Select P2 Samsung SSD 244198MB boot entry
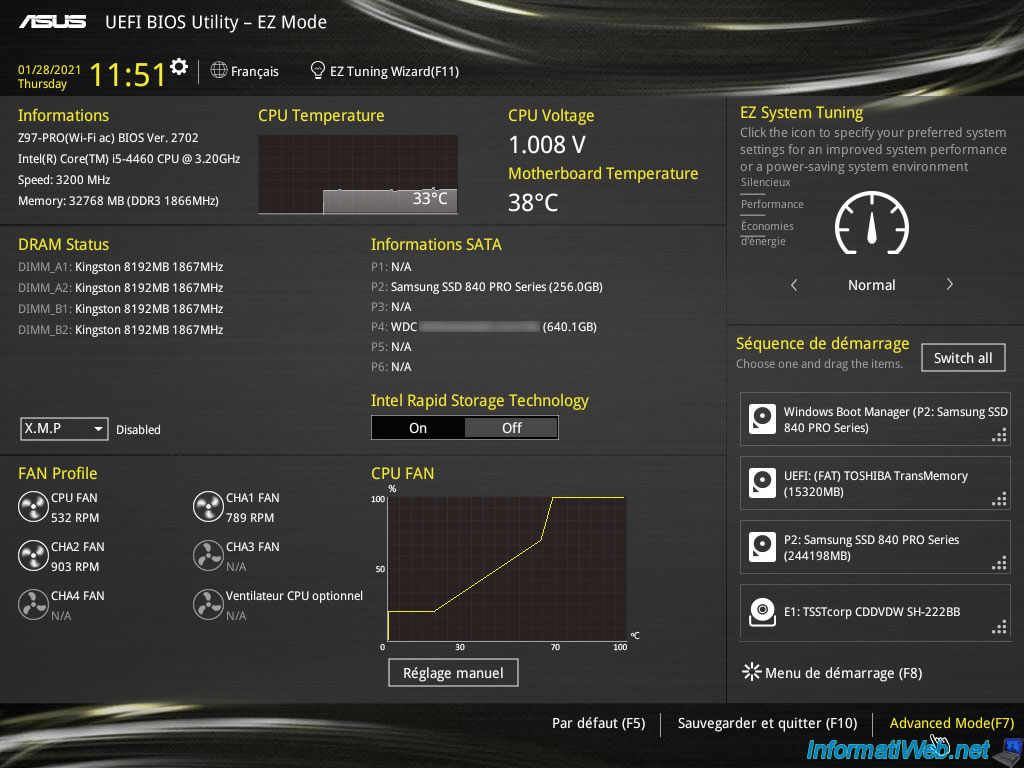1024x768 pixels. [875, 547]
